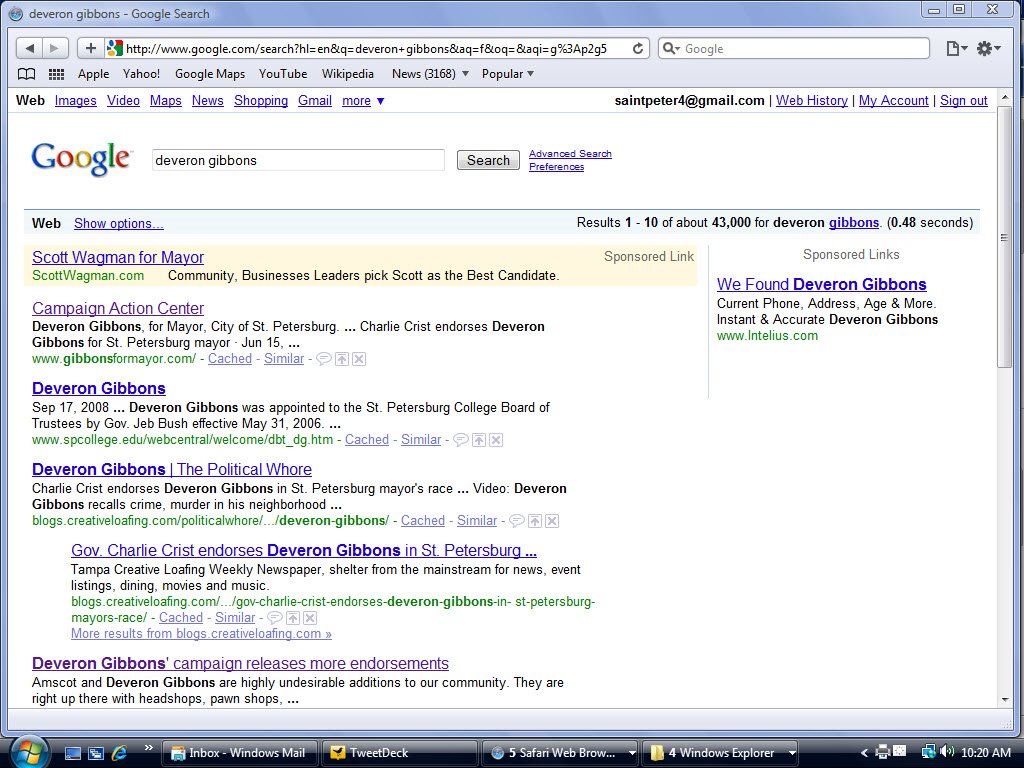The image size is (1024, 768).
Task: Expand the Safari Web Browser taskbar group
Action: (632, 753)
